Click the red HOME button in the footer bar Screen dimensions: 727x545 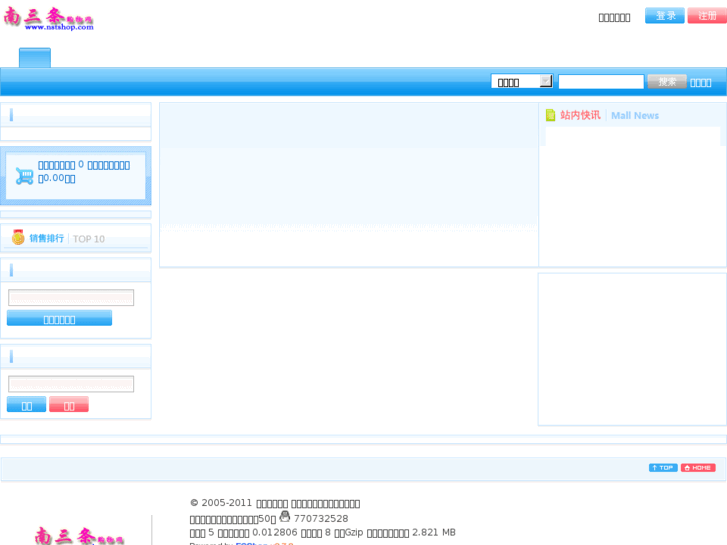pos(698,468)
